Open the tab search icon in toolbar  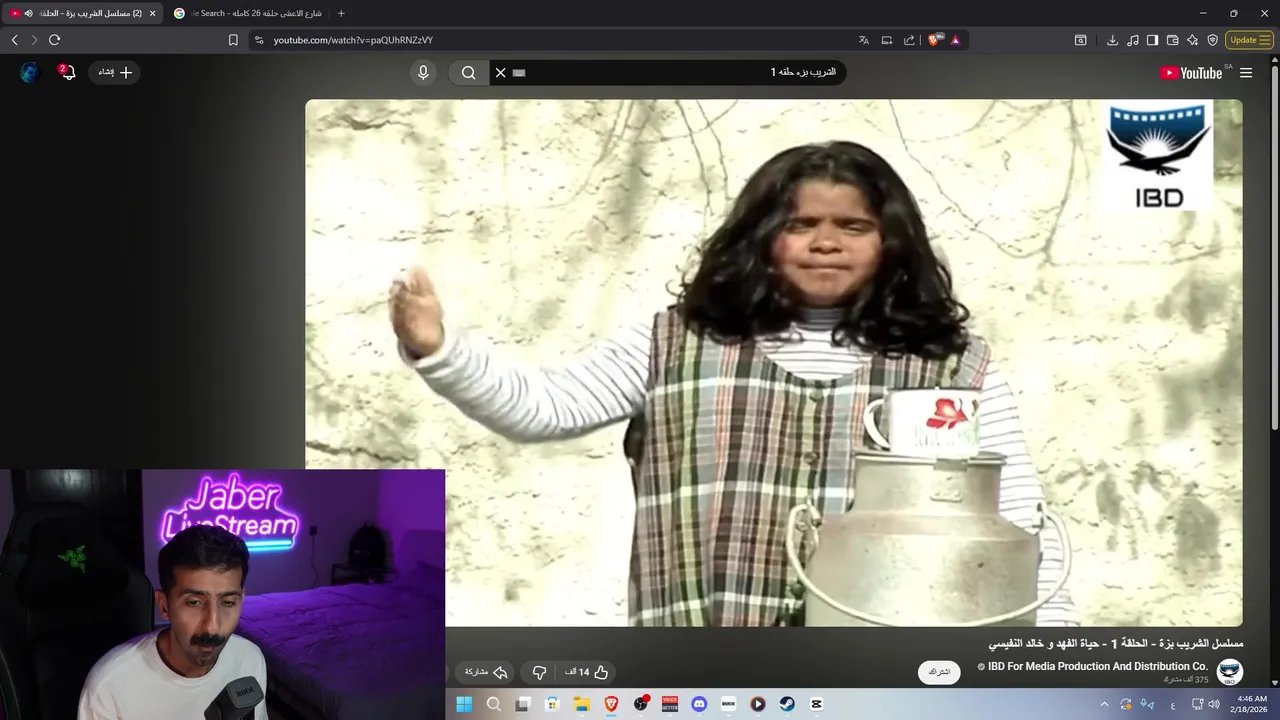pyautogui.click(x=1081, y=40)
